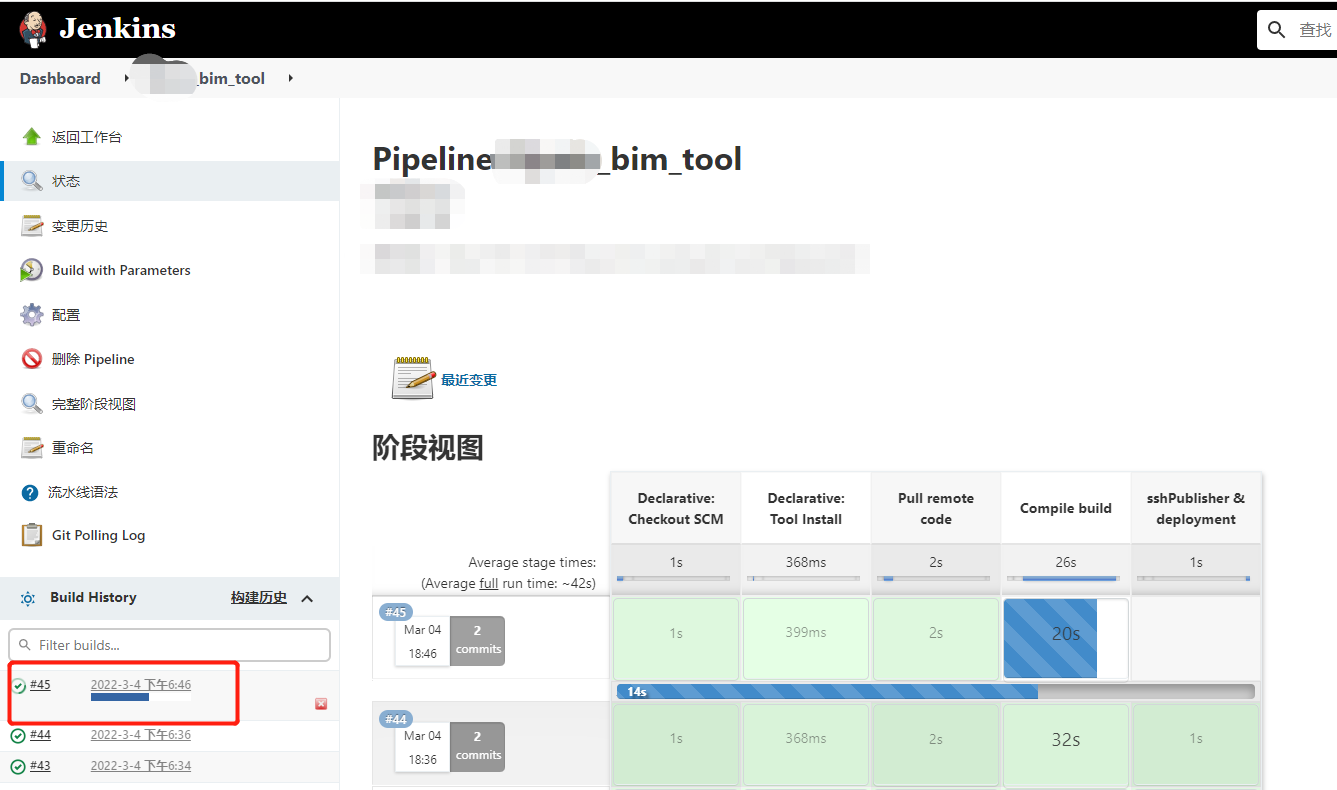Image resolution: width=1337 pixels, height=790 pixels.
Task: Click the #44 badge in stage view
Action: pyautogui.click(x=396, y=719)
